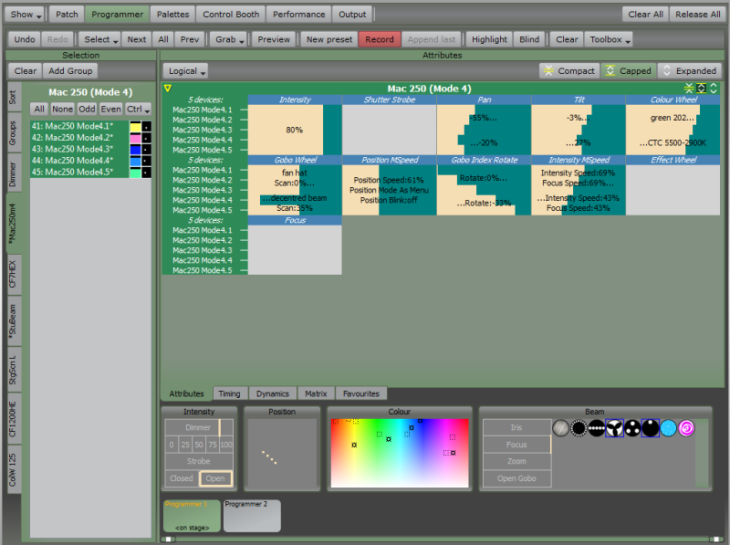Toggle Blind mode
Screen dimensions: 730x545
coord(529,40)
